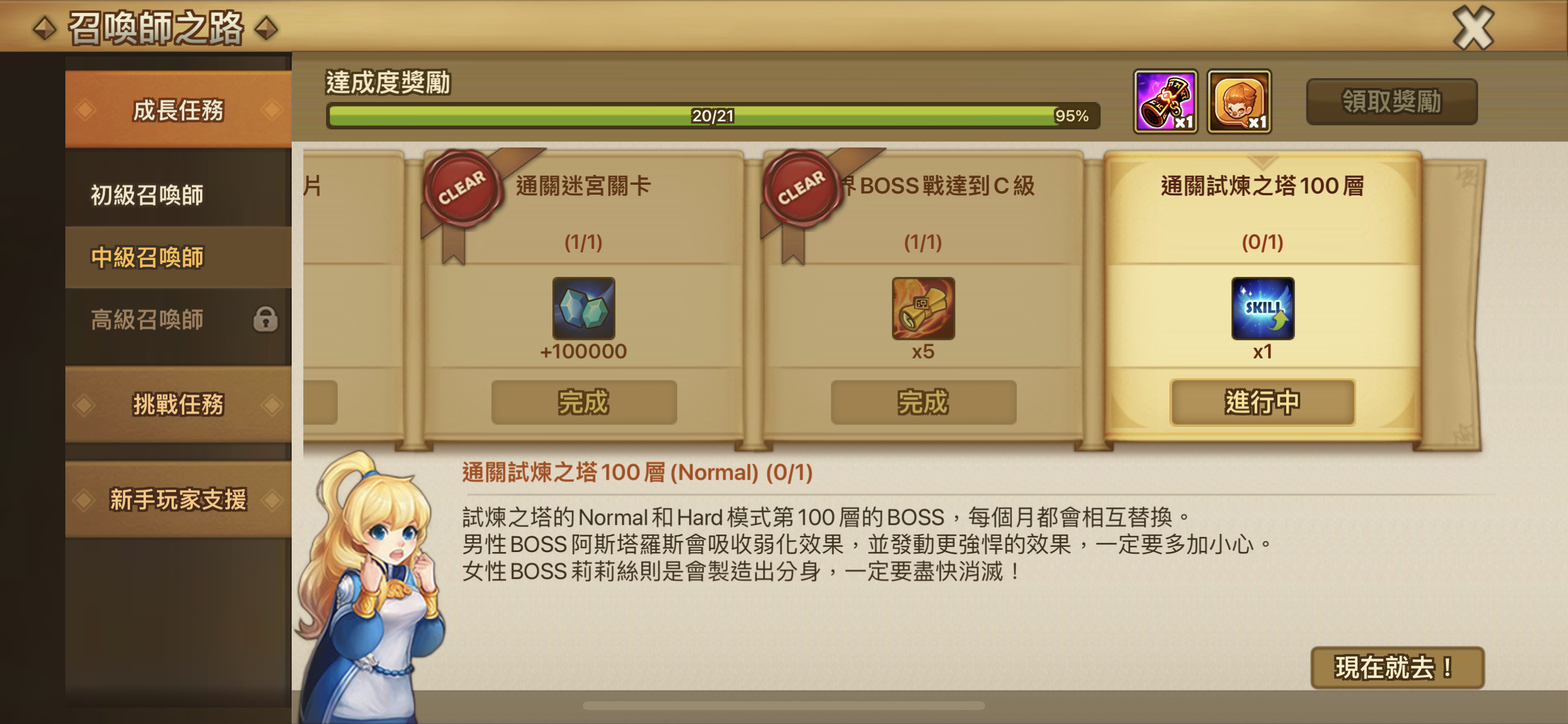Expand the 挑戰任務 category

point(178,404)
